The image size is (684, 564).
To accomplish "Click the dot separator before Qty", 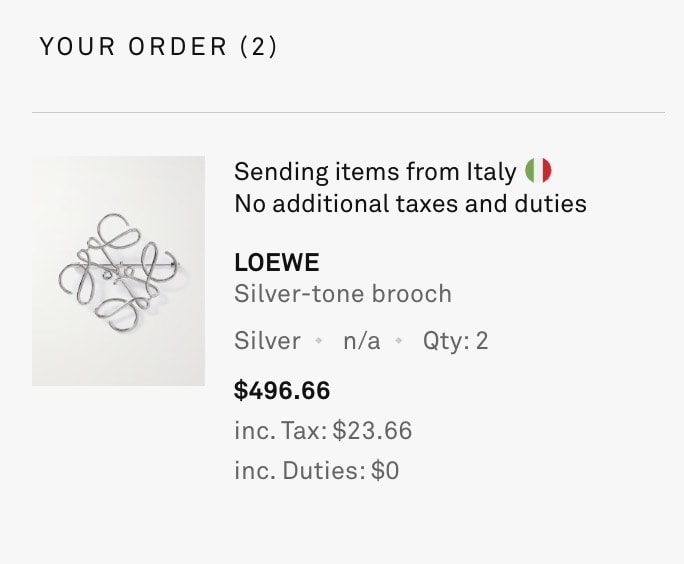I will (x=399, y=341).
